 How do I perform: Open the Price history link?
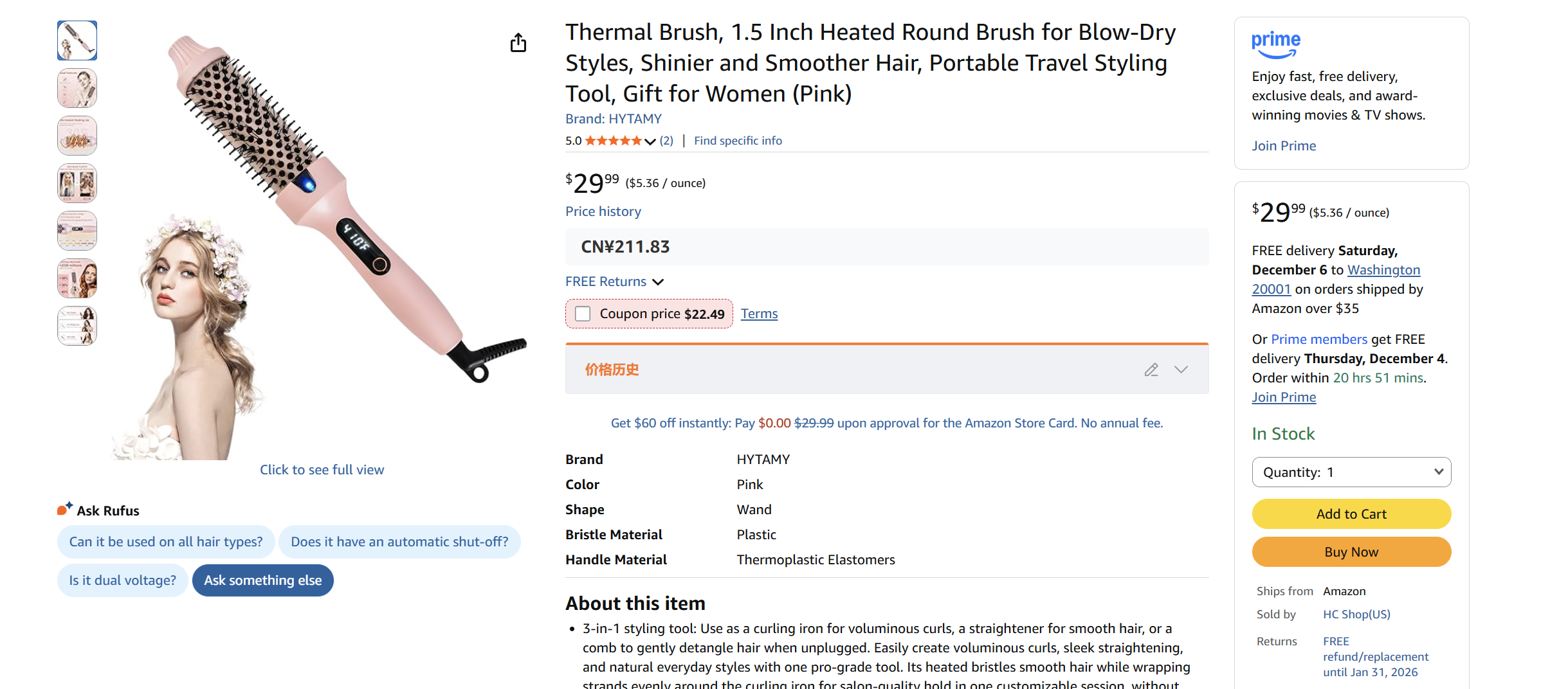603,211
